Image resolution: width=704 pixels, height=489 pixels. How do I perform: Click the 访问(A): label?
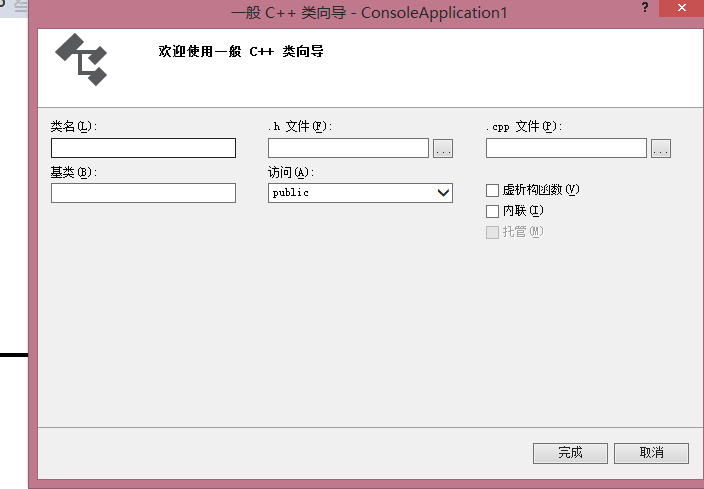pos(291,172)
